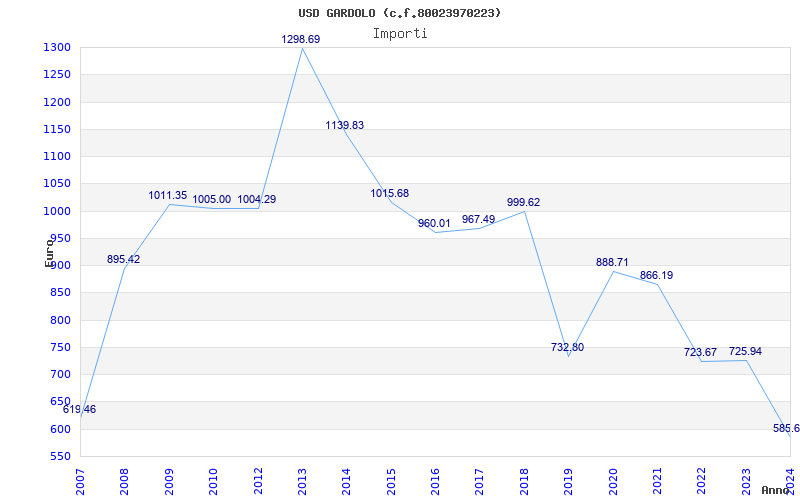800x500 pixels.
Task: Click the data label 967.49
Action: click(x=479, y=219)
